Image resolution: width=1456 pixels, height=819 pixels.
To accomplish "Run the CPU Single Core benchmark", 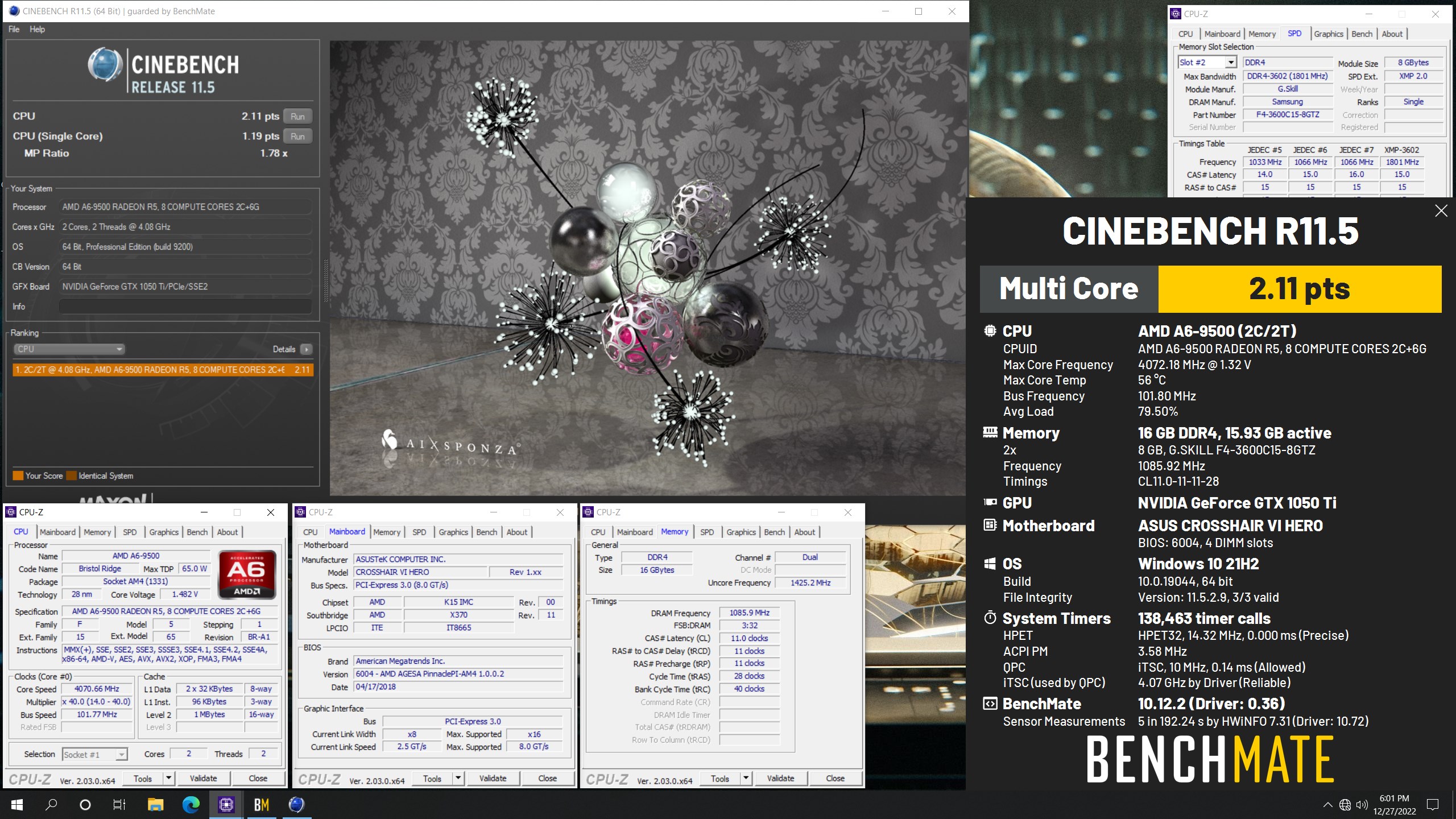I will pos(297,136).
